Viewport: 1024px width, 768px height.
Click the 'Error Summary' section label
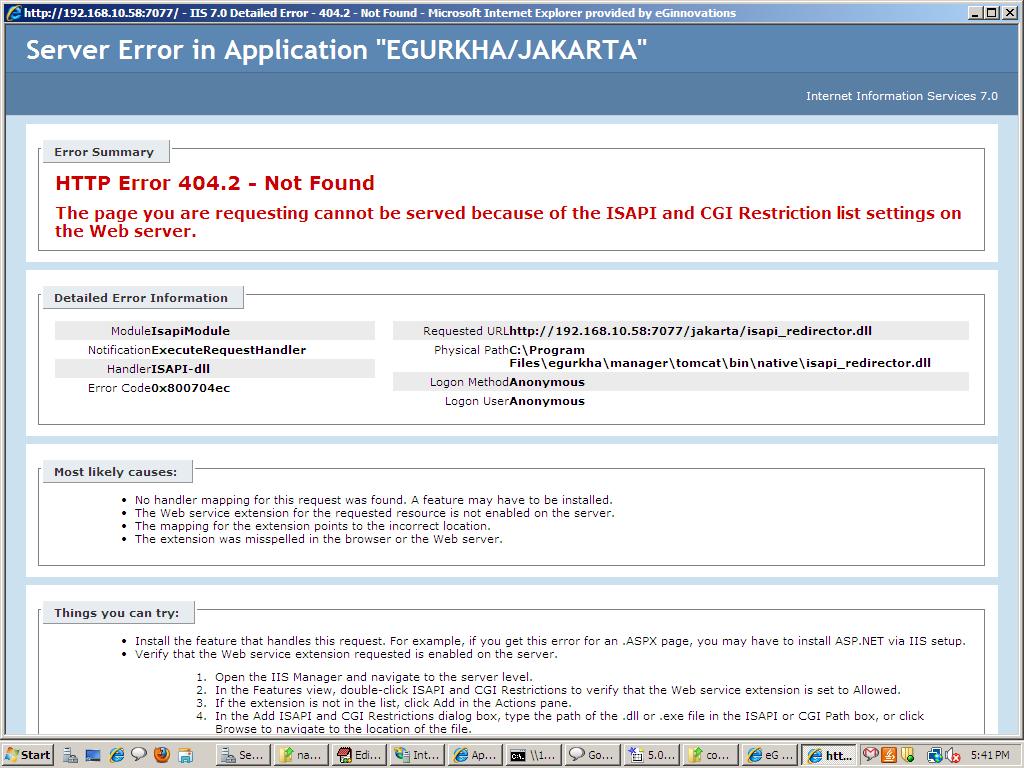(x=104, y=152)
